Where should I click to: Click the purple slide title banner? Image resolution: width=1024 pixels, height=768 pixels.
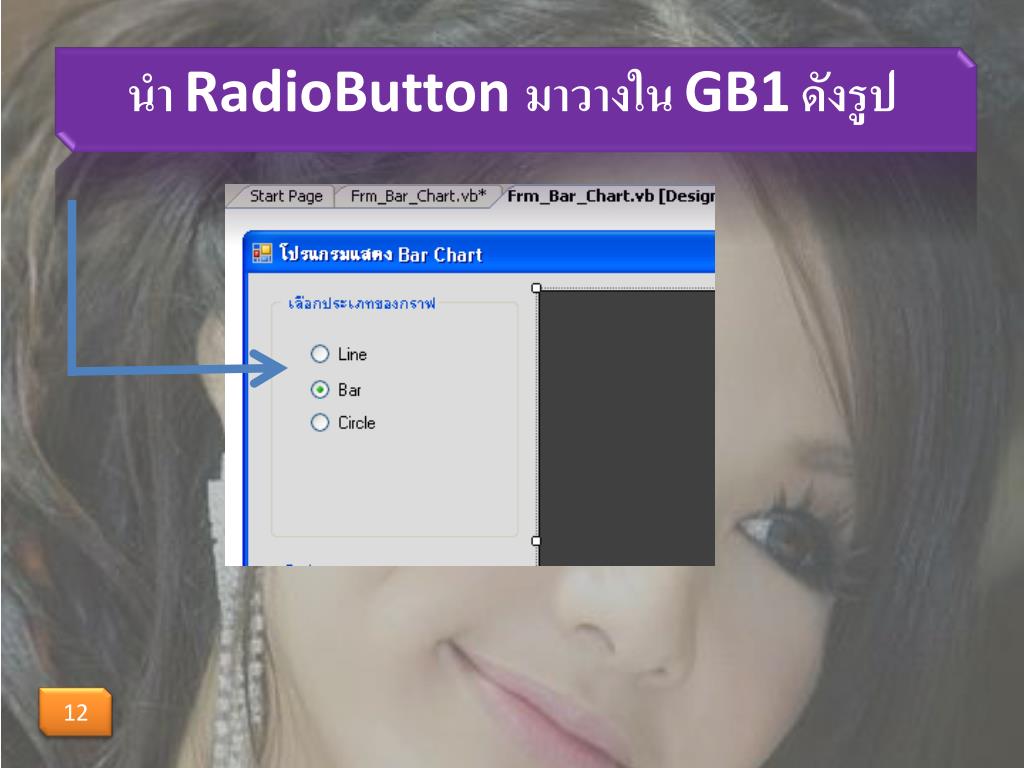(515, 99)
